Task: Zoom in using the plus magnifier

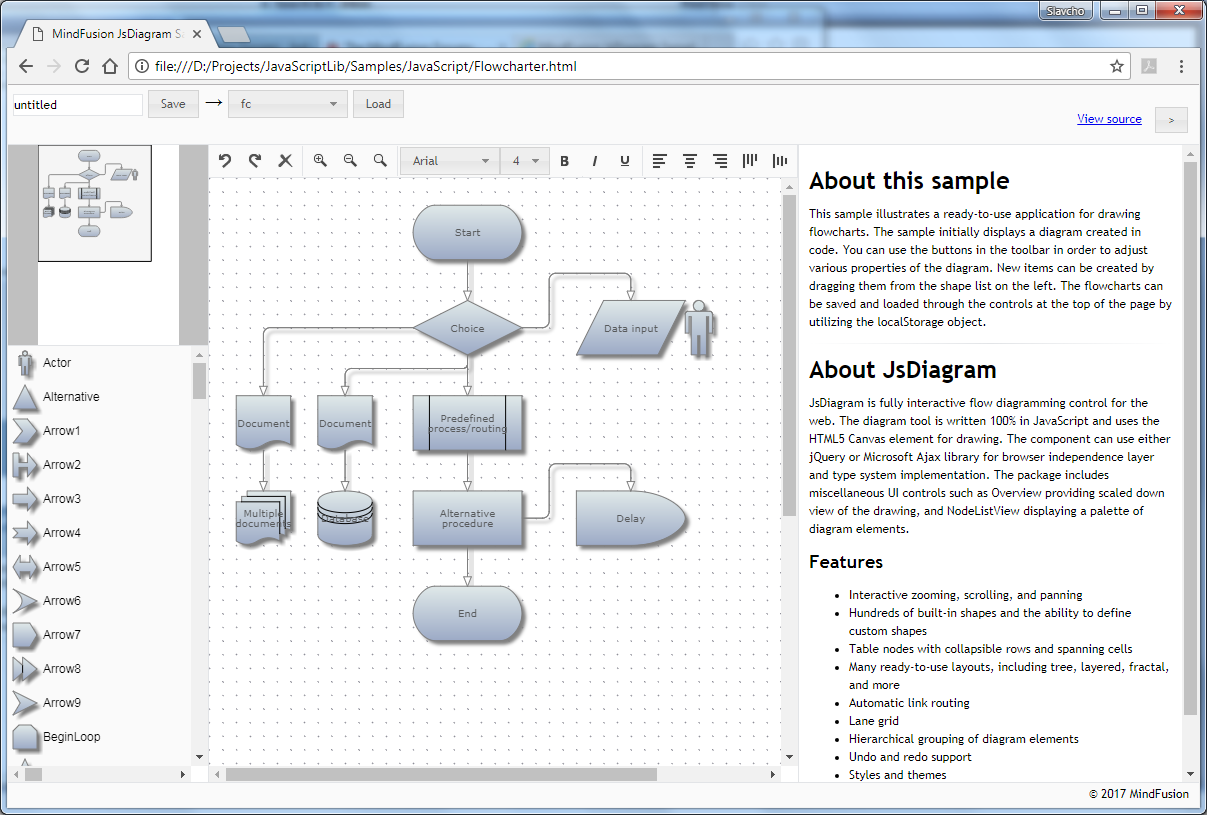Action: tap(320, 160)
